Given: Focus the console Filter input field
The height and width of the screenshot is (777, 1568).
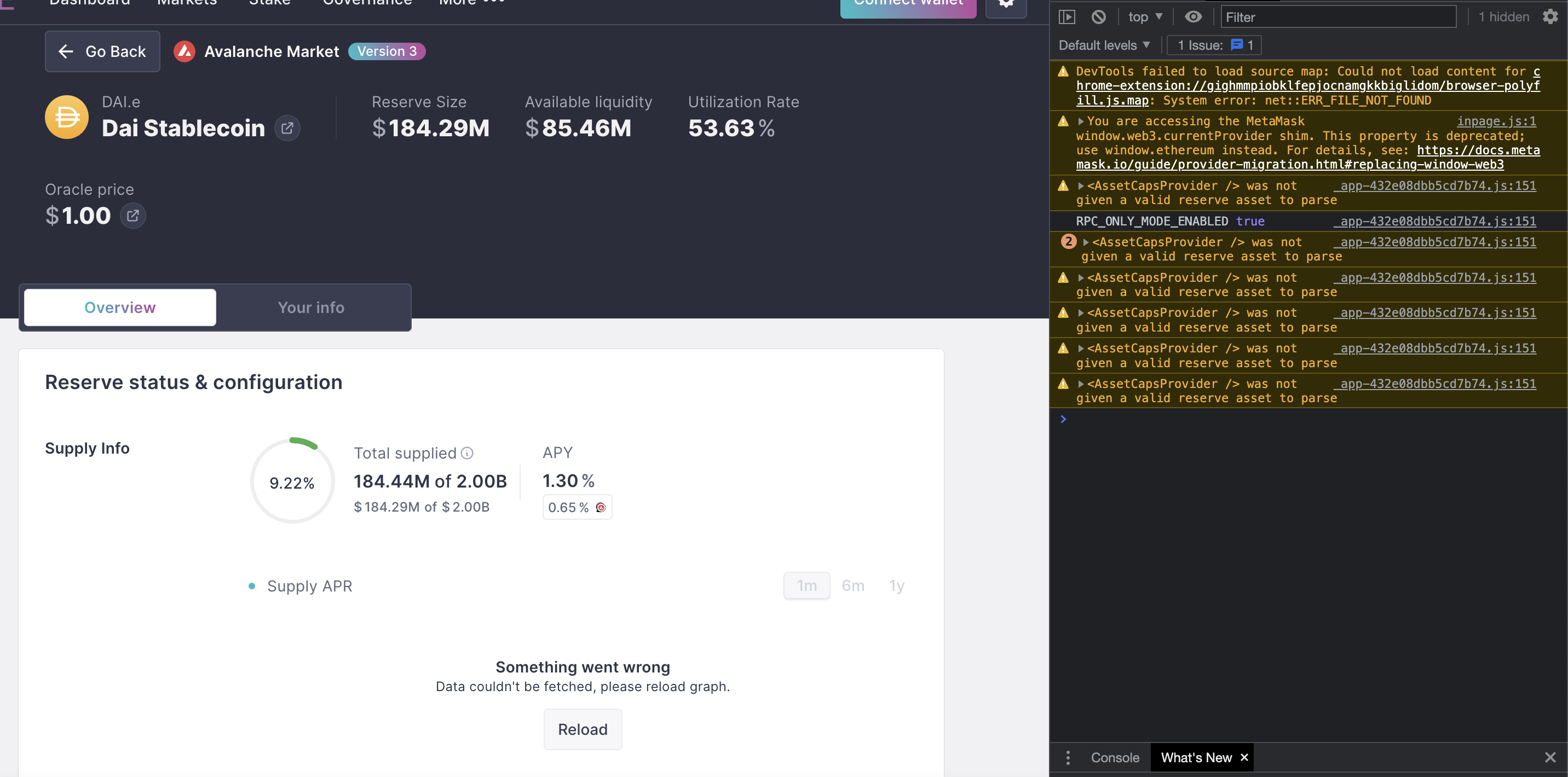Looking at the screenshot, I should [1338, 17].
